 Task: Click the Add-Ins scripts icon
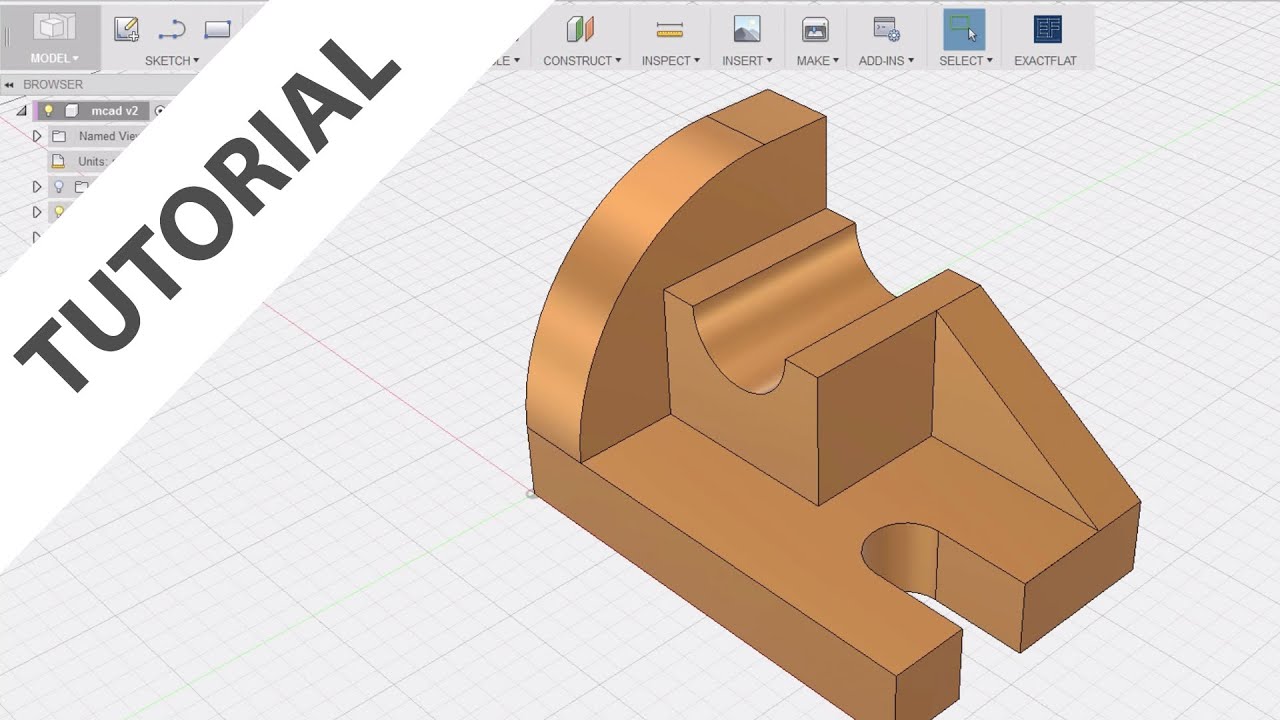(886, 29)
